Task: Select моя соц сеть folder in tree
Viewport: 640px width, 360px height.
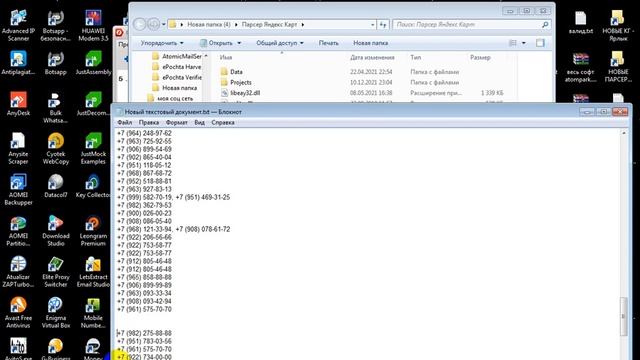Action: point(170,98)
